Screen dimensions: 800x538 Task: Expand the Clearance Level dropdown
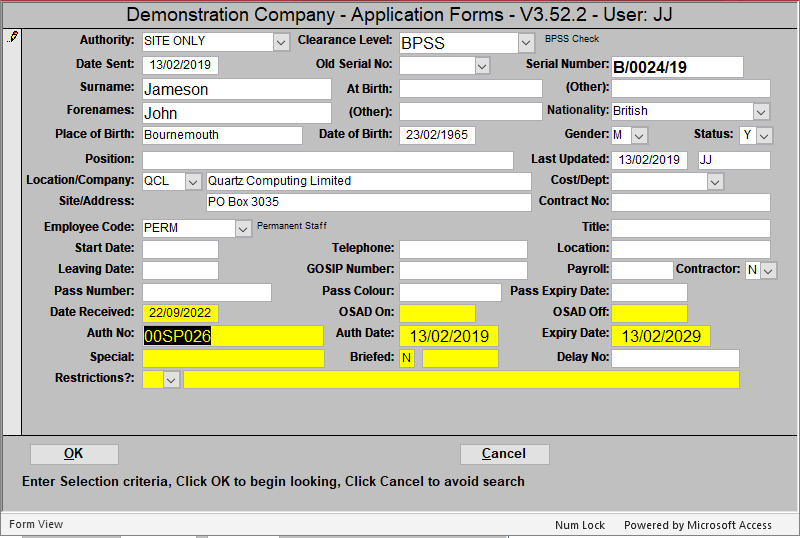tap(526, 43)
